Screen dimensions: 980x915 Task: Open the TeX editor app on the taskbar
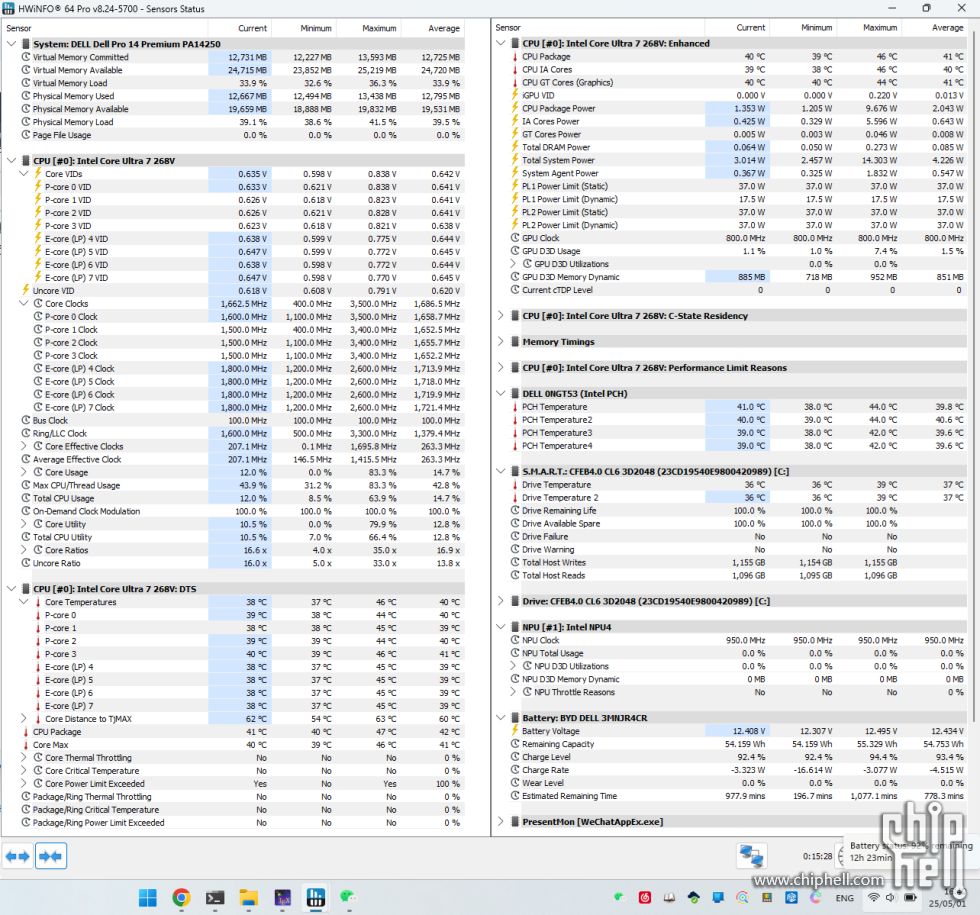(282, 898)
